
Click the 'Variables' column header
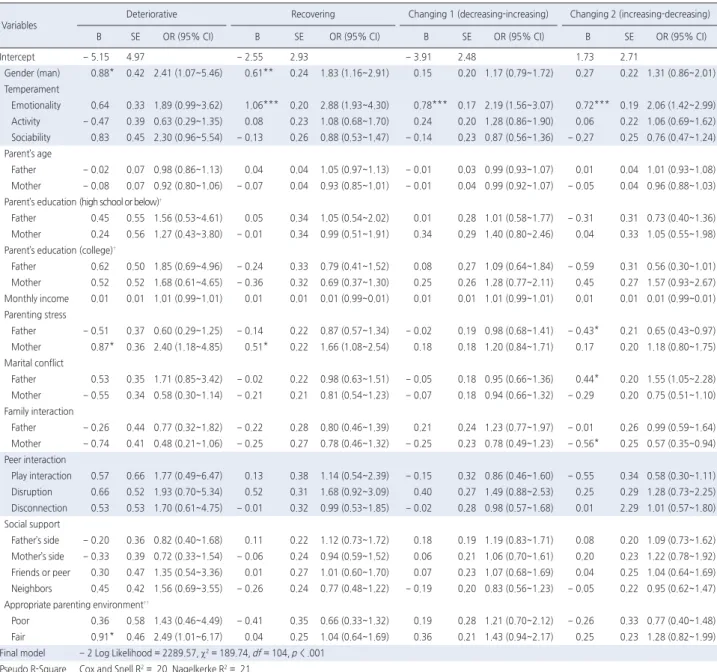pyautogui.click(x=19, y=25)
